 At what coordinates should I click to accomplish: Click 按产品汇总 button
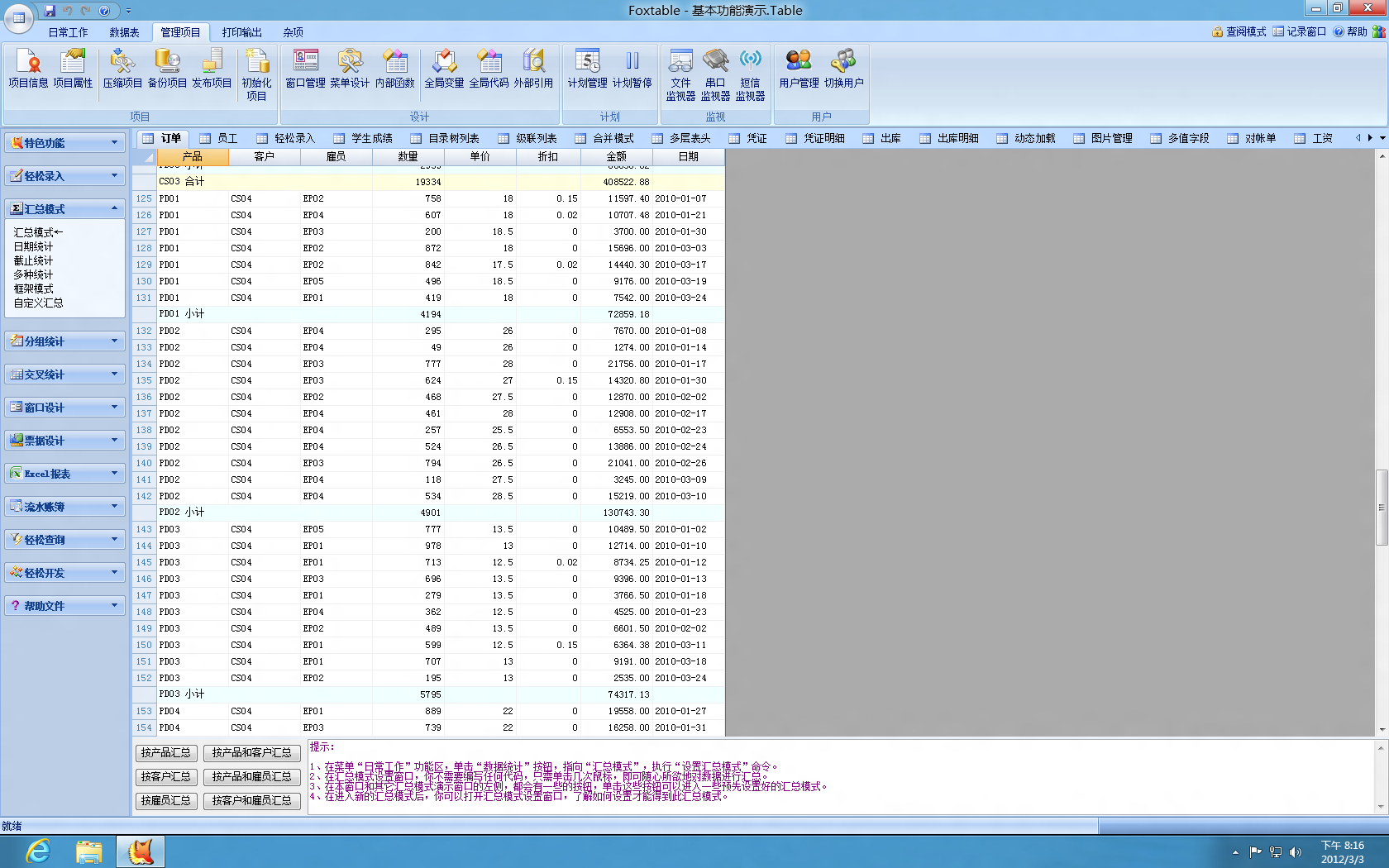[x=166, y=753]
